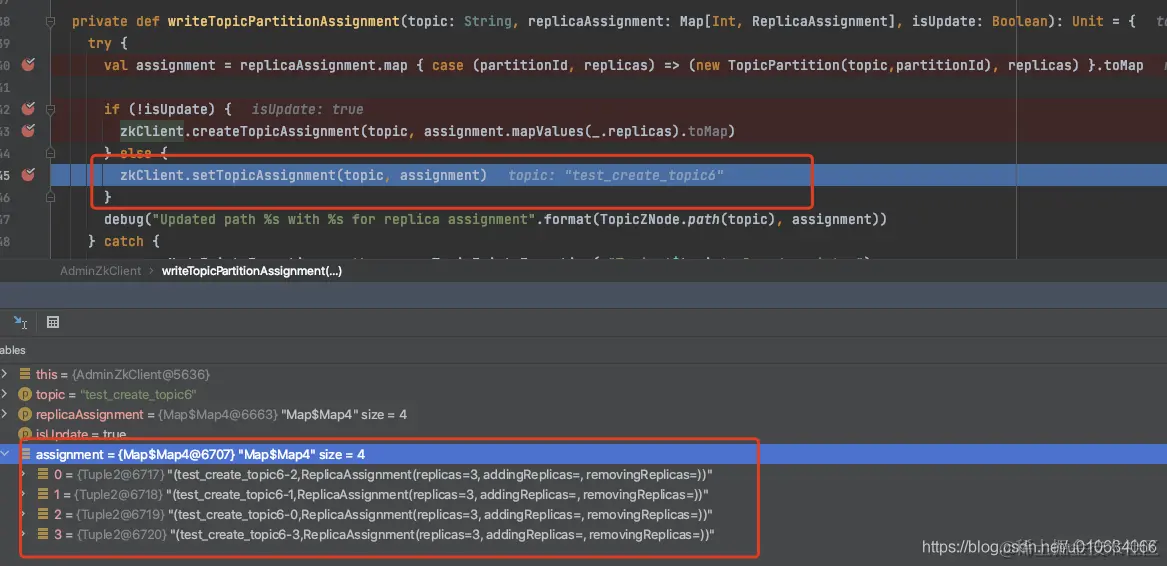
Task: Select the AdminZkClient breadcrumb
Action: pos(100,271)
